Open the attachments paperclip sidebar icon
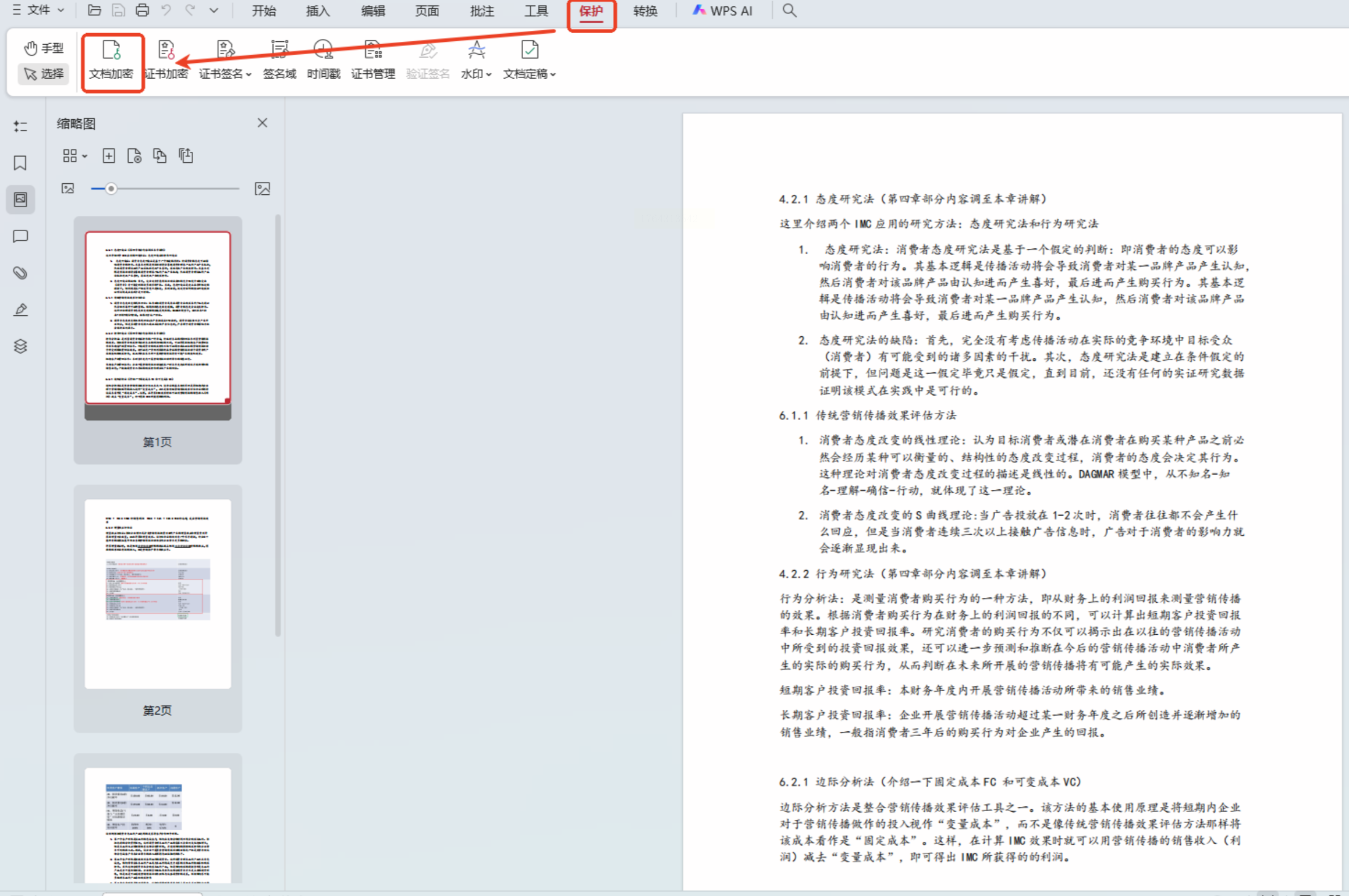Screen dimensions: 1349x896 coord(20,273)
